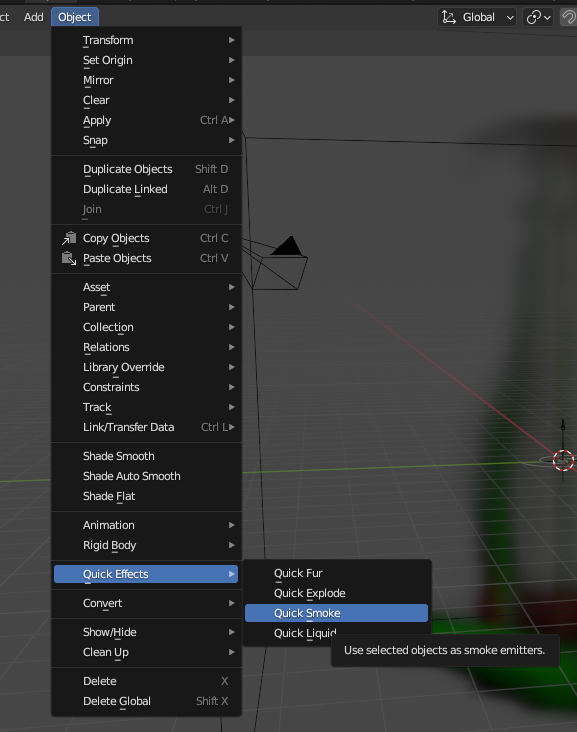Open the Add menu in the header
The width and height of the screenshot is (577, 732).
click(34, 17)
